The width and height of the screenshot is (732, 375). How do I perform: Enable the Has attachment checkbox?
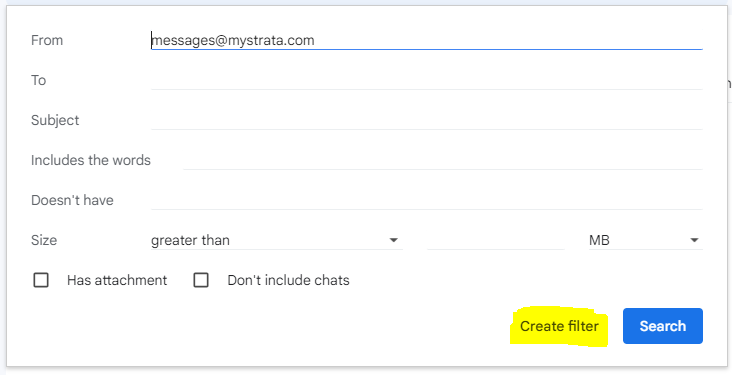[x=41, y=280]
